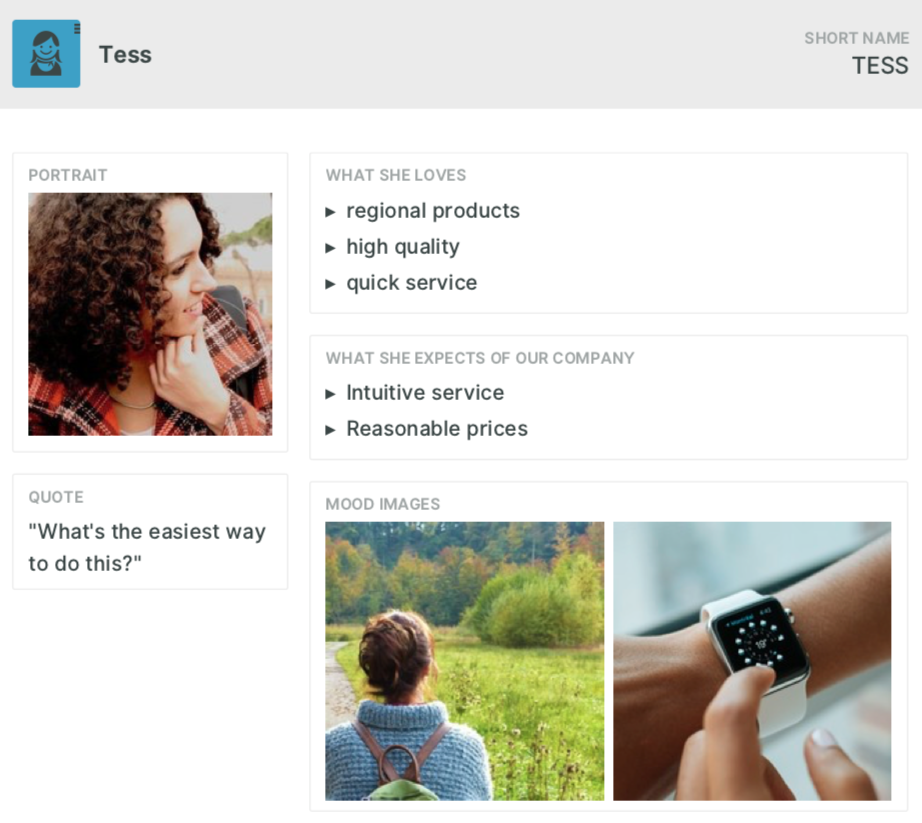The image size is (922, 823).
Task: Click the quote text about easiest way
Action: pos(147,547)
